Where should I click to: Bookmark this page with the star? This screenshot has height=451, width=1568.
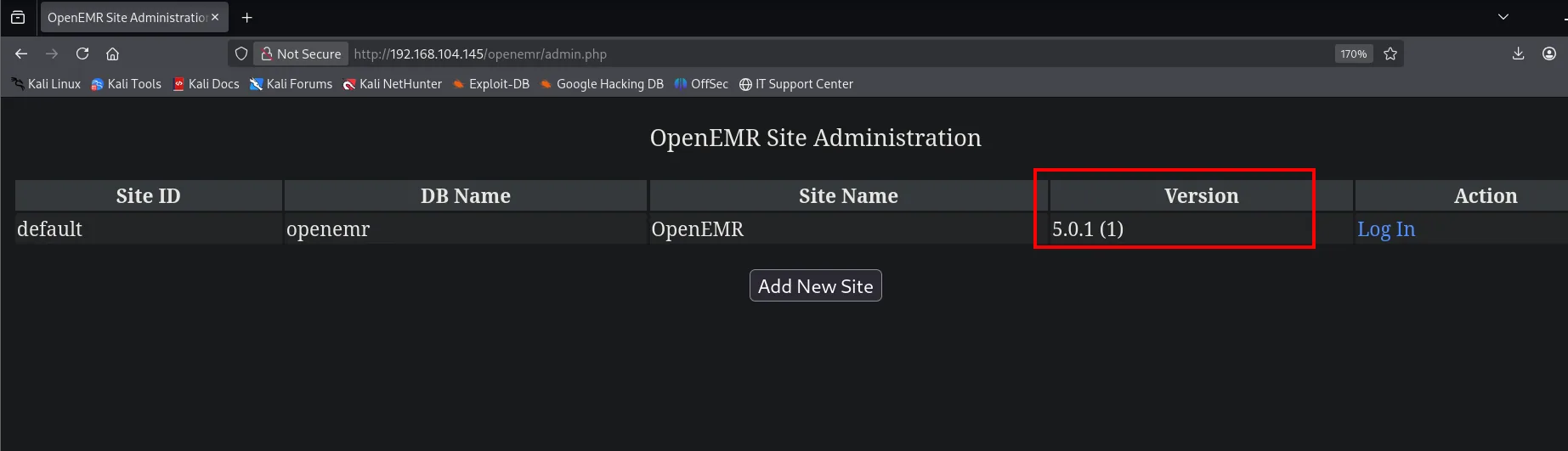click(x=1390, y=54)
